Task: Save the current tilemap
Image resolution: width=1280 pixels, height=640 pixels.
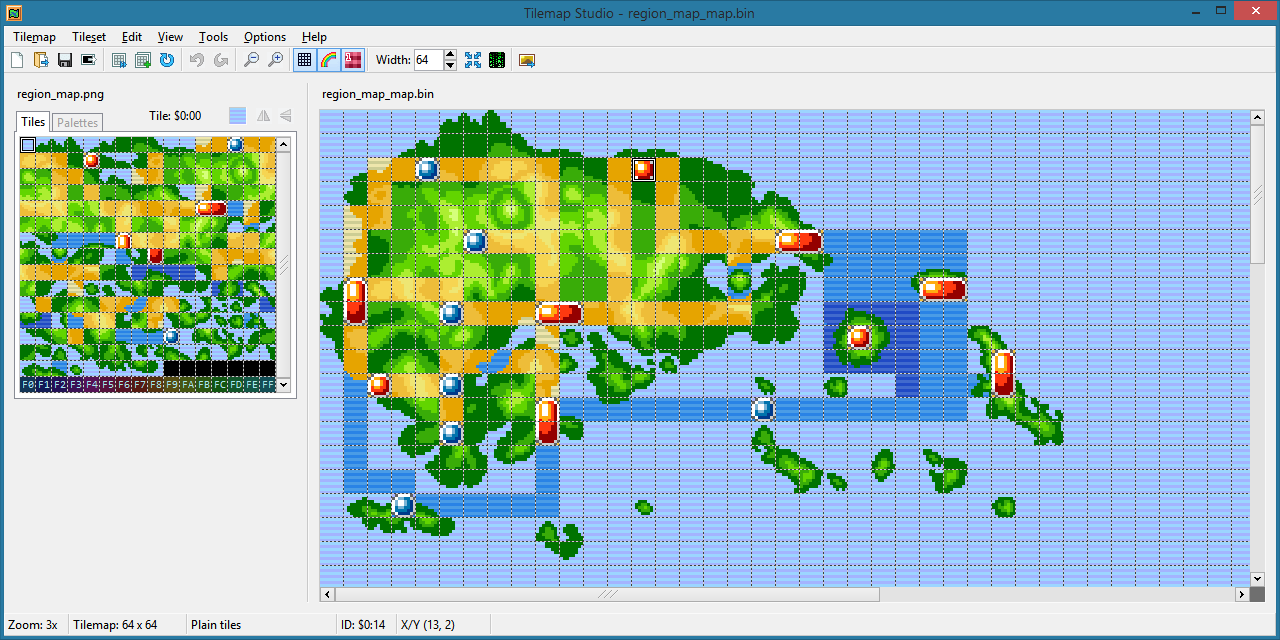Action: pos(64,59)
